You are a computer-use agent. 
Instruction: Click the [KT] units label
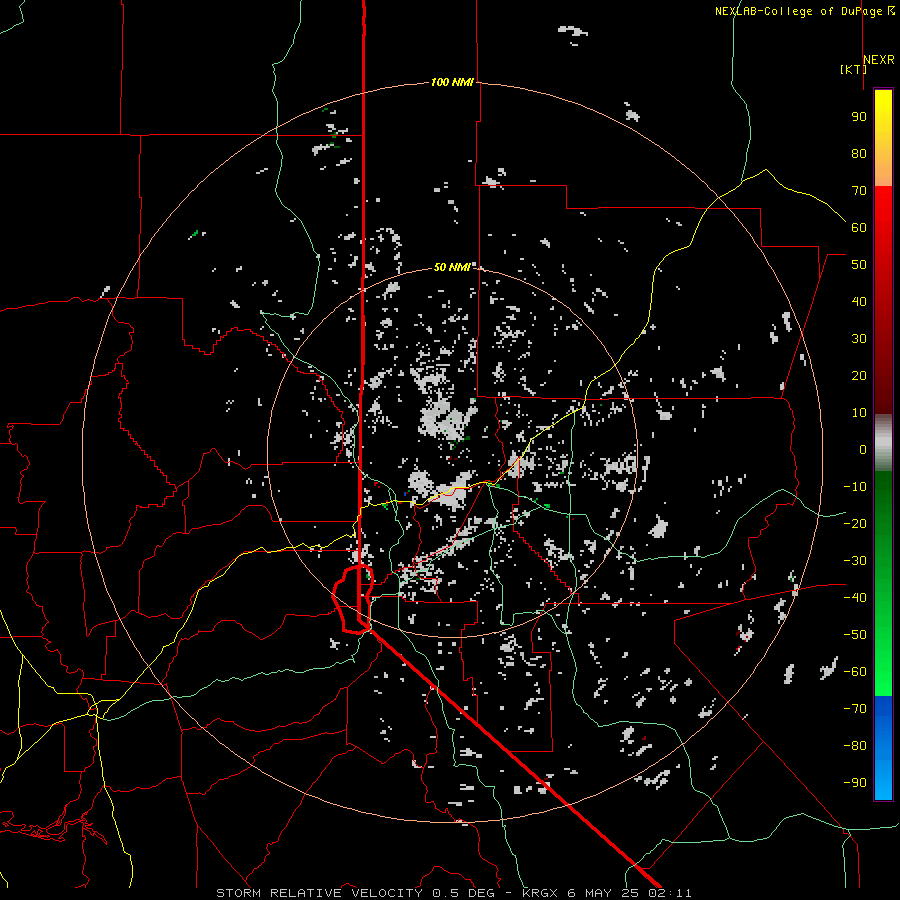pos(853,69)
